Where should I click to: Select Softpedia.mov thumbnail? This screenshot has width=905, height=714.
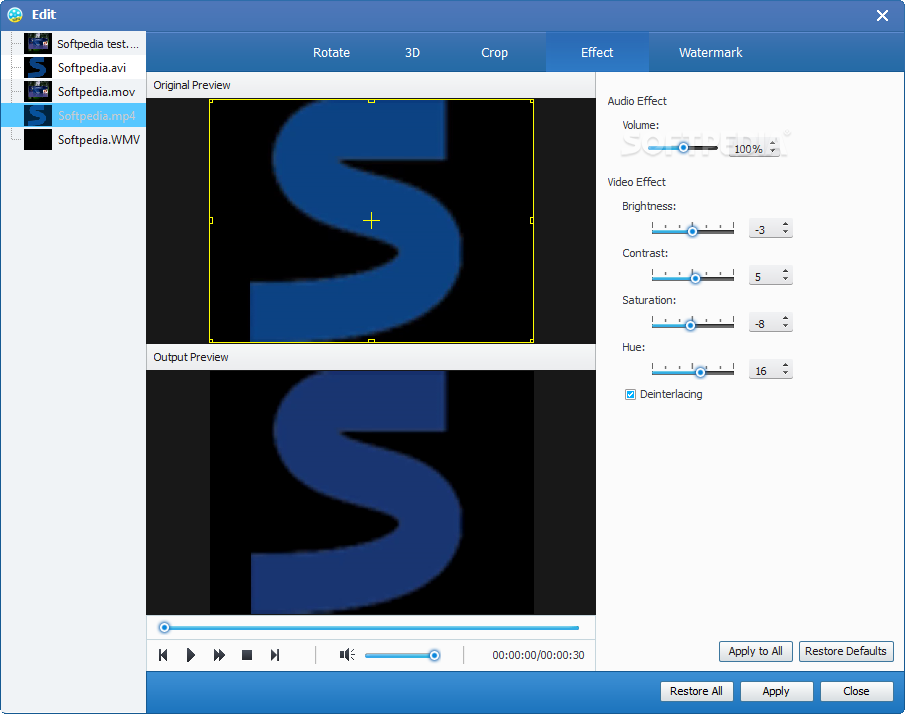38,92
